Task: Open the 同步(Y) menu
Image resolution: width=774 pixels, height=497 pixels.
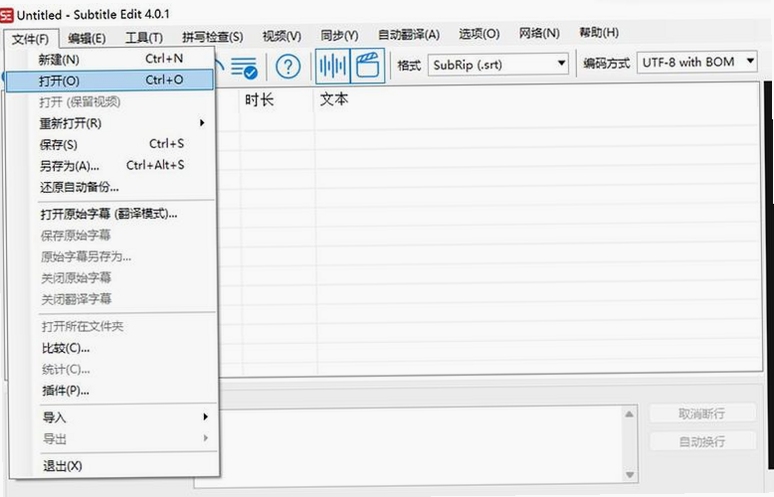Action: coord(339,36)
